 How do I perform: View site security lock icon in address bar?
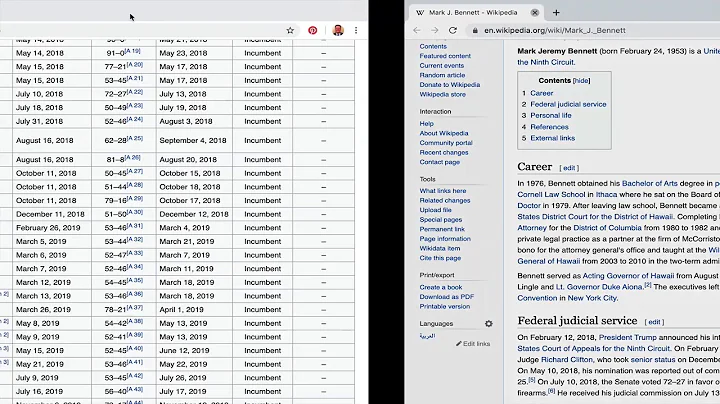click(x=475, y=30)
